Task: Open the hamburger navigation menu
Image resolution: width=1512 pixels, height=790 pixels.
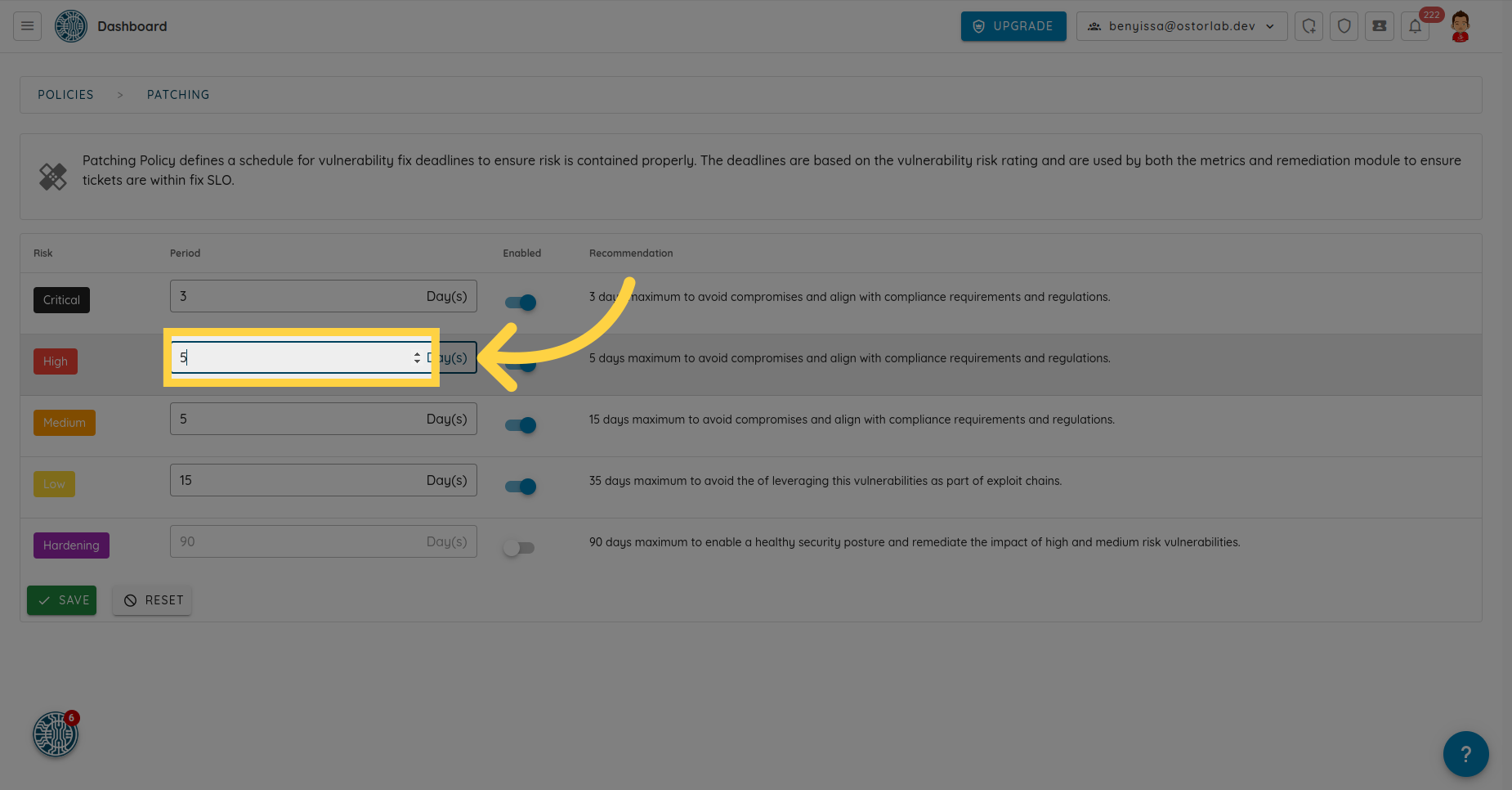Action: [27, 26]
